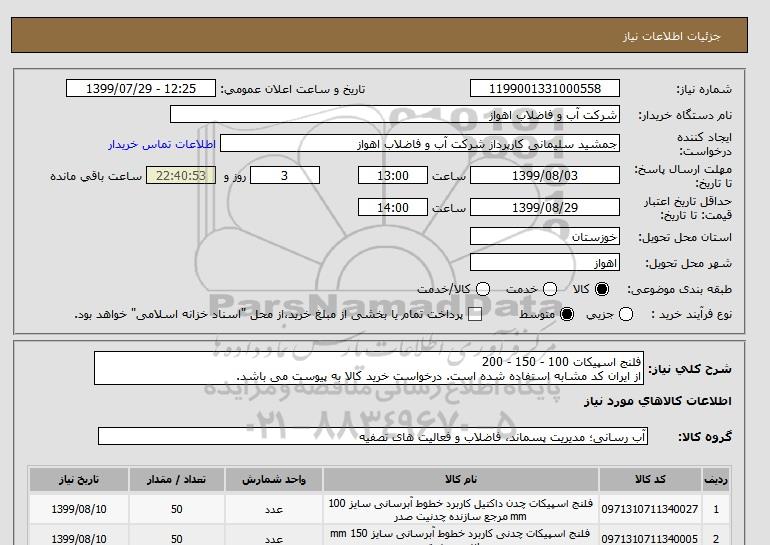Click تاریخ نیاز column header
The width and height of the screenshot is (770, 545).
[79, 479]
